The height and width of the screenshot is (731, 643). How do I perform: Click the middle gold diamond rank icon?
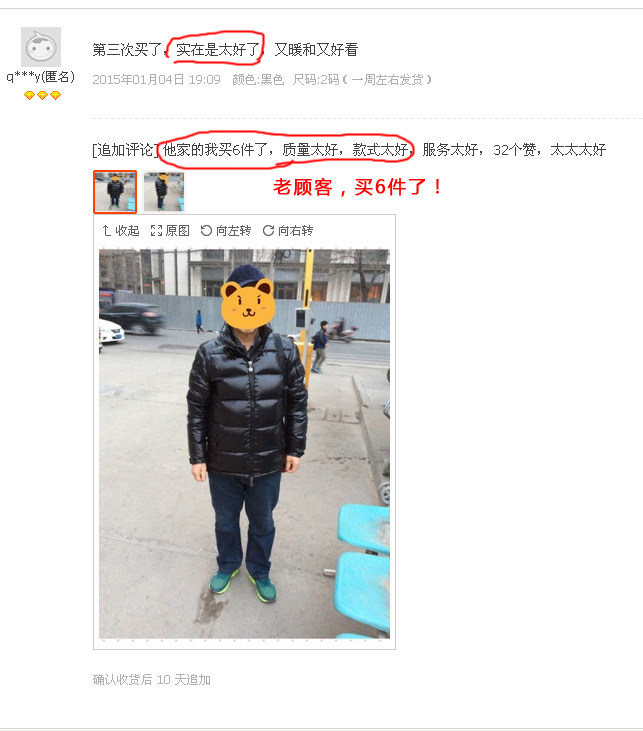click(42, 96)
